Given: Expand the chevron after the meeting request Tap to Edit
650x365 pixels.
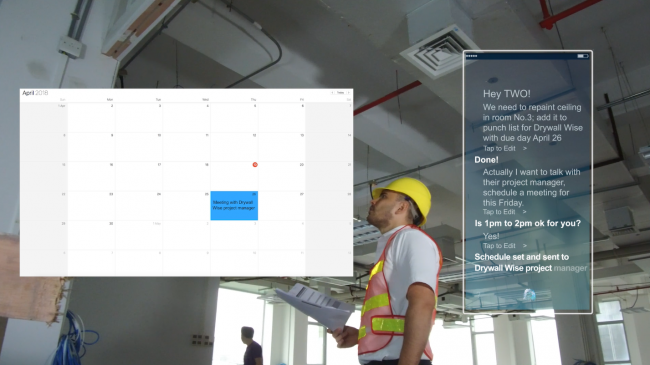Looking at the screenshot, I should click(x=525, y=212).
